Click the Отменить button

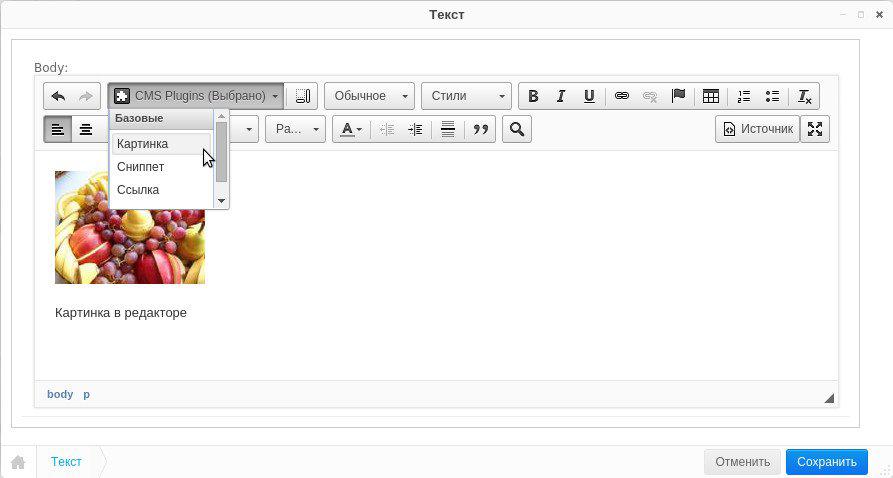point(742,462)
